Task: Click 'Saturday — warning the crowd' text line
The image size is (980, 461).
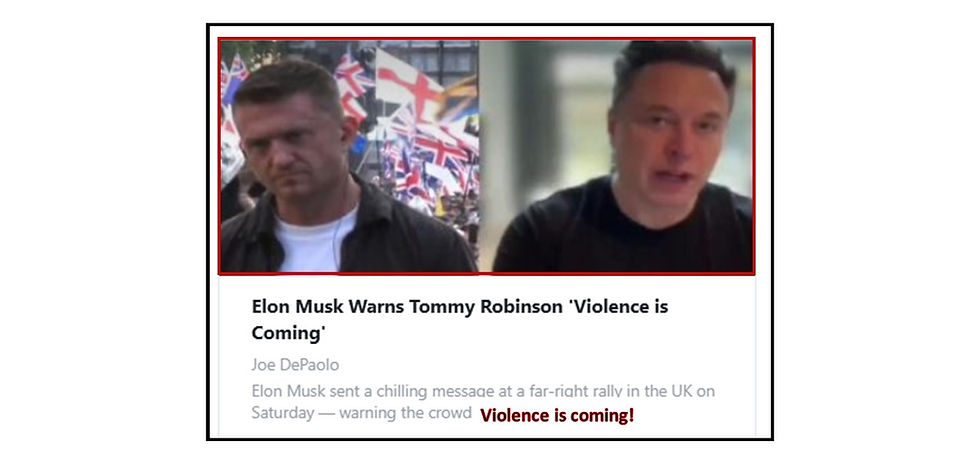Action: 361,414
